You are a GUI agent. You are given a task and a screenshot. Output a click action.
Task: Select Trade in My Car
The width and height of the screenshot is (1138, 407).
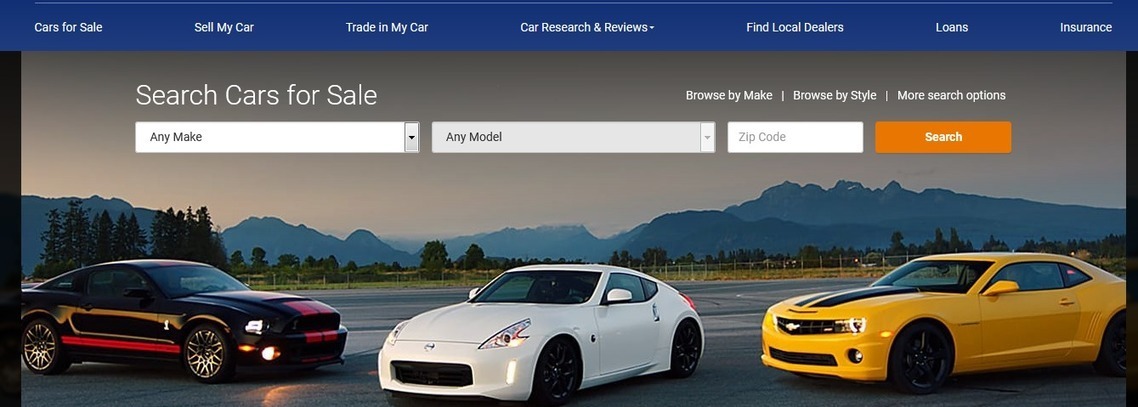387,27
